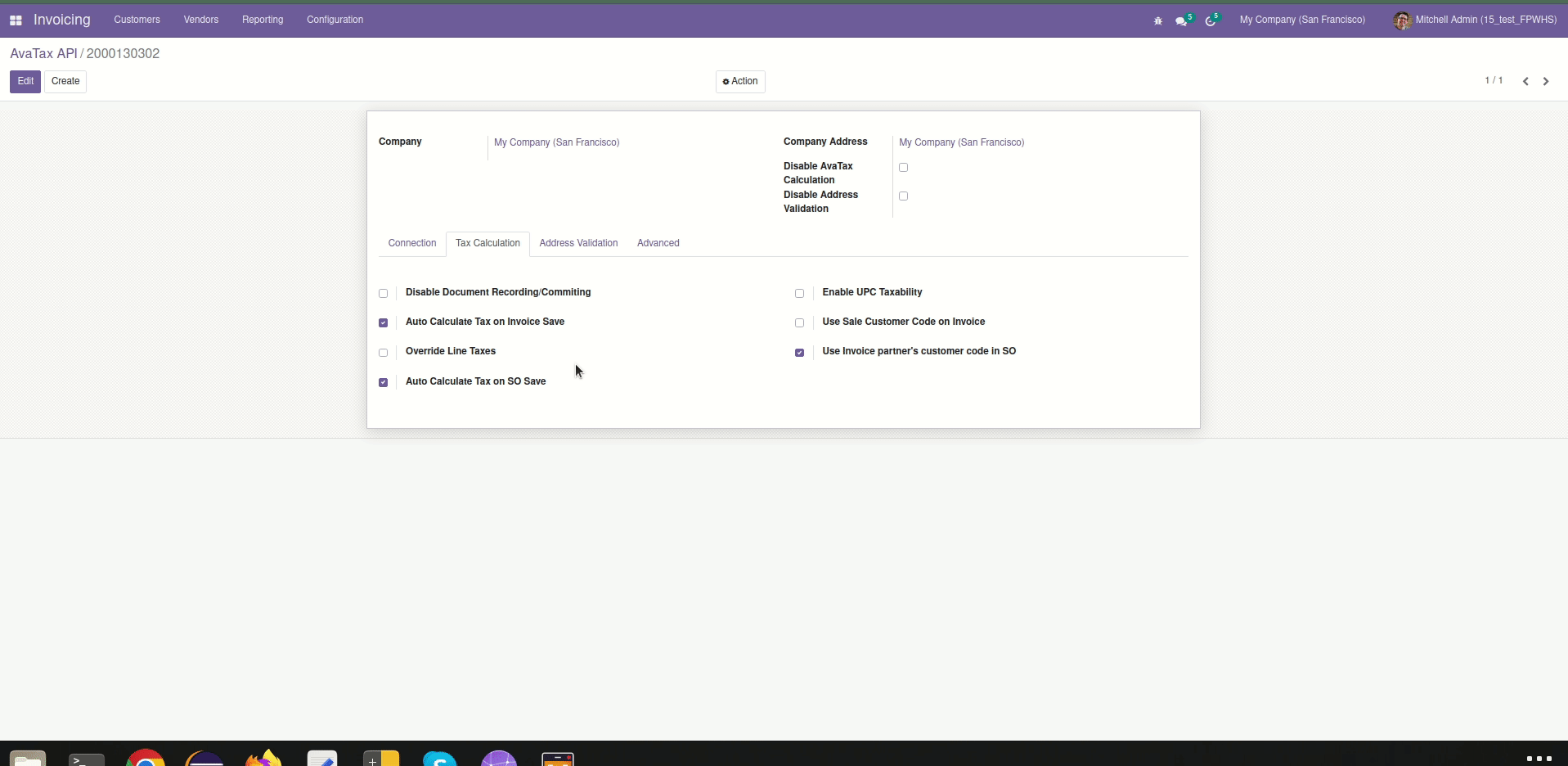
Task: Click the AvaTax API breadcrumb link
Action: [43, 53]
